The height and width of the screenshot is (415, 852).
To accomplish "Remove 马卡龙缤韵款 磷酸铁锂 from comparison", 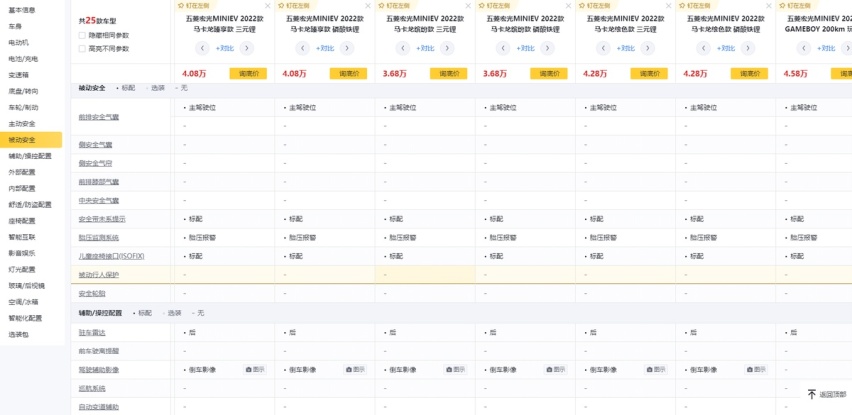I will click(x=568, y=5).
